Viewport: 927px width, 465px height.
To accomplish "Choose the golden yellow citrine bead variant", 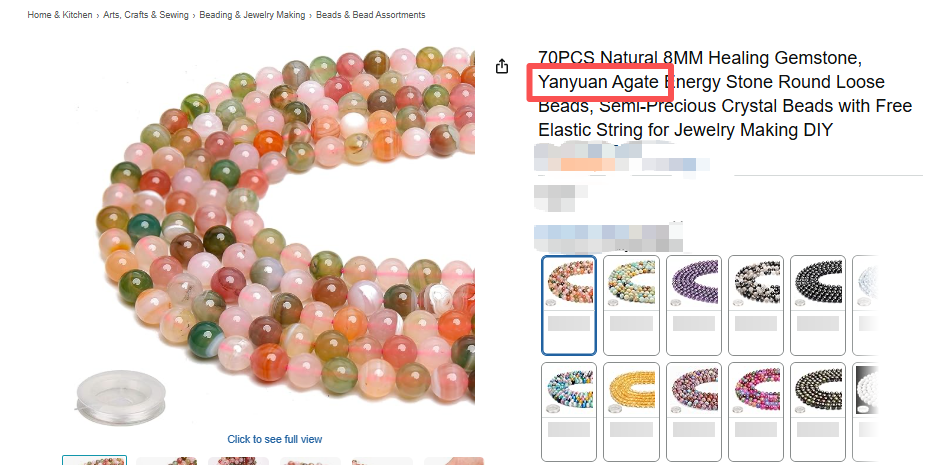I will (x=631, y=412).
